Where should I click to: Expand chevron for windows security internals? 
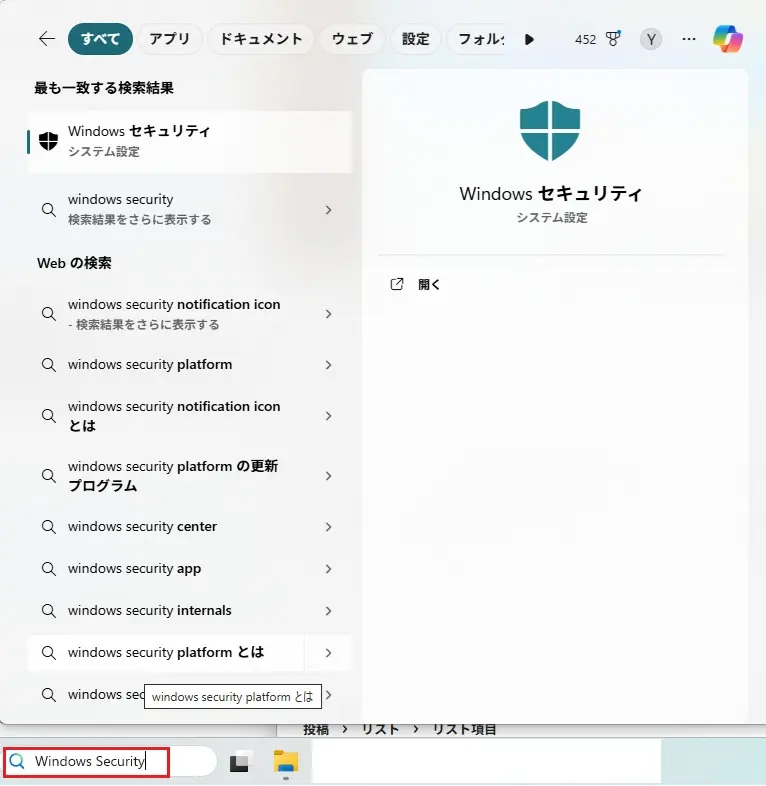coord(328,611)
